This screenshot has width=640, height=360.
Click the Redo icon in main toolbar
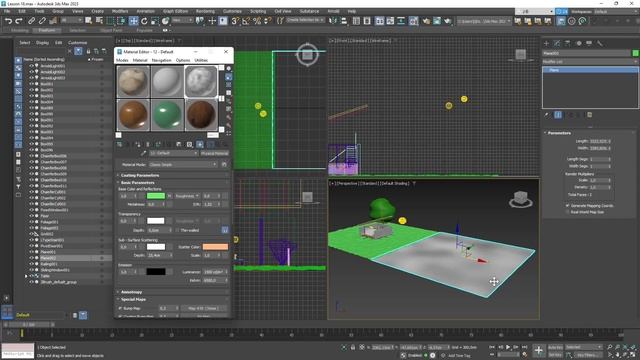(19, 21)
